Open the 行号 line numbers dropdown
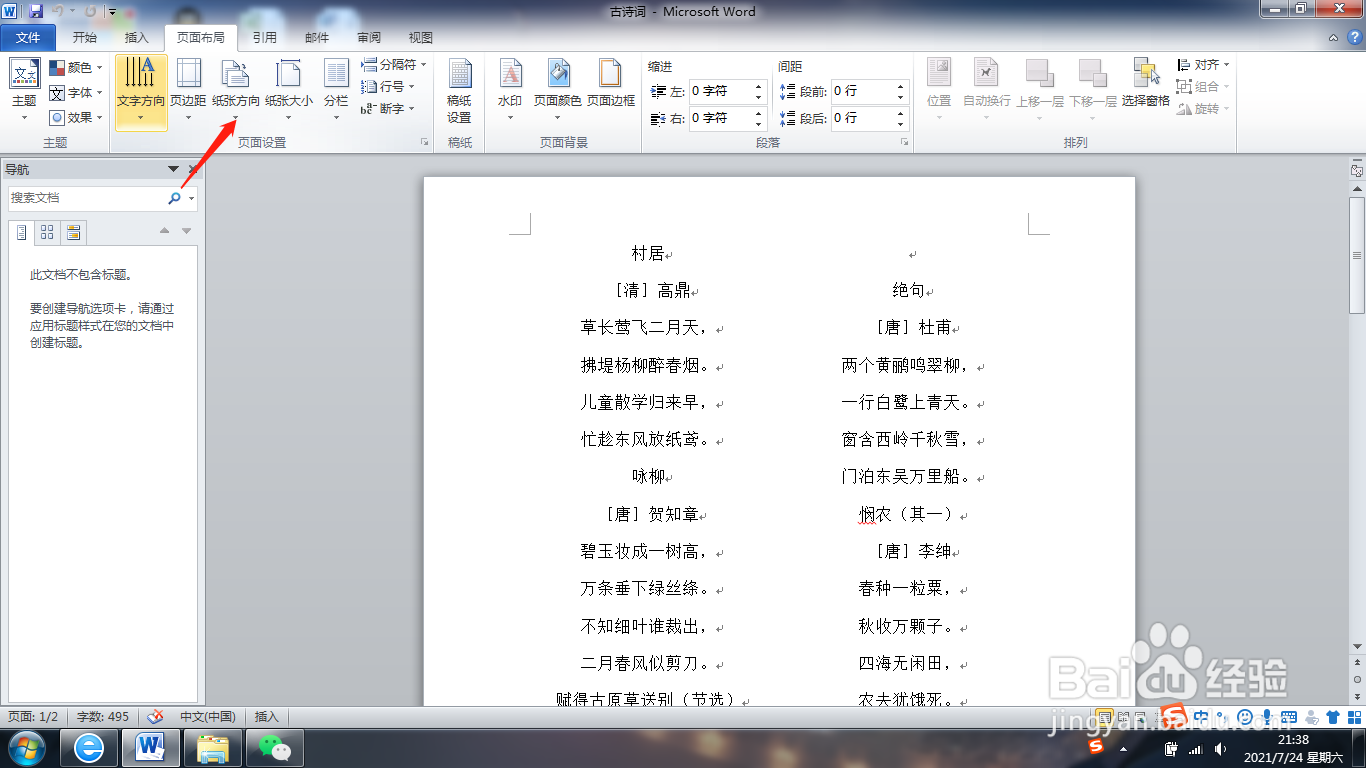 tap(388, 87)
